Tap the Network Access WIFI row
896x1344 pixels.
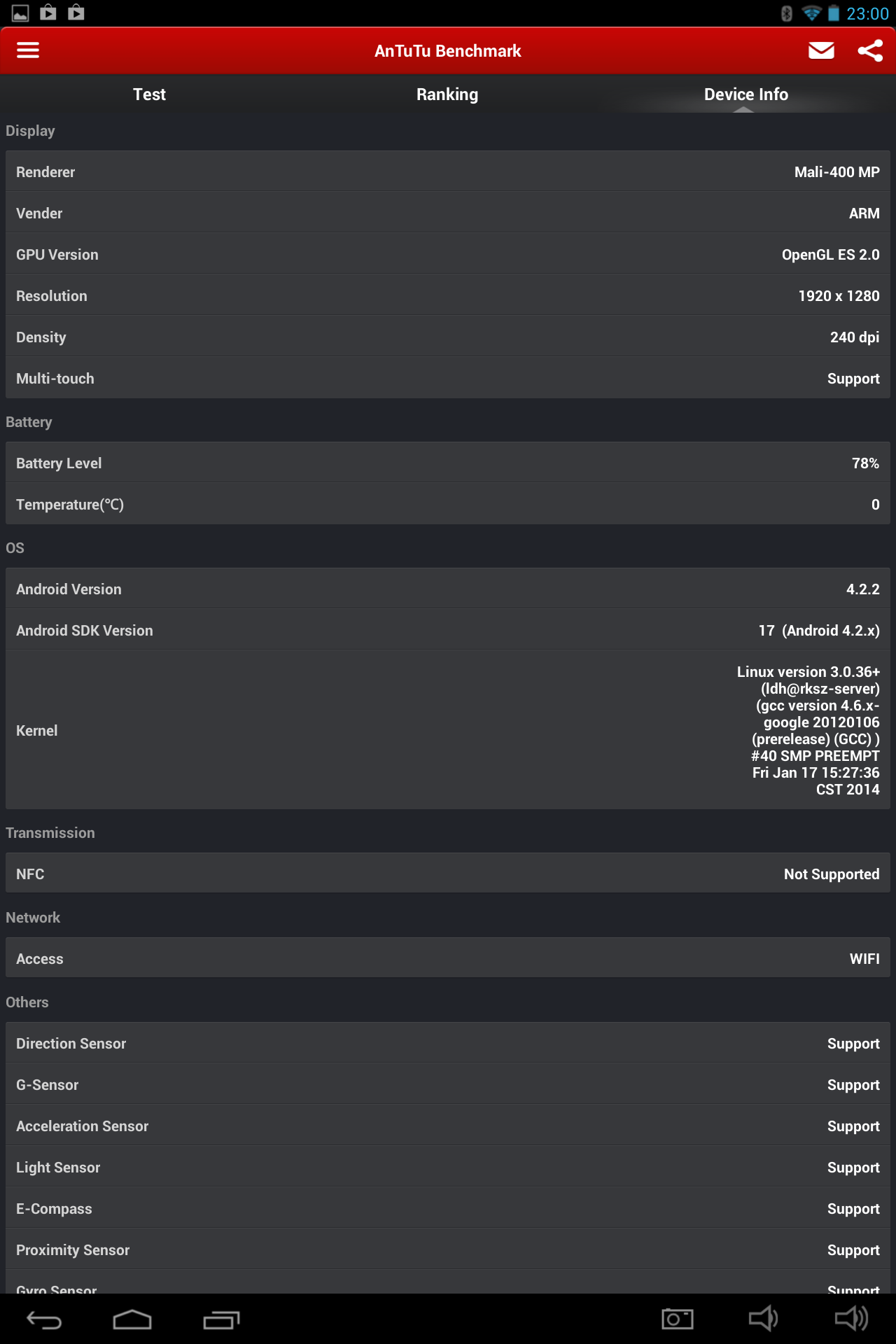click(x=448, y=959)
